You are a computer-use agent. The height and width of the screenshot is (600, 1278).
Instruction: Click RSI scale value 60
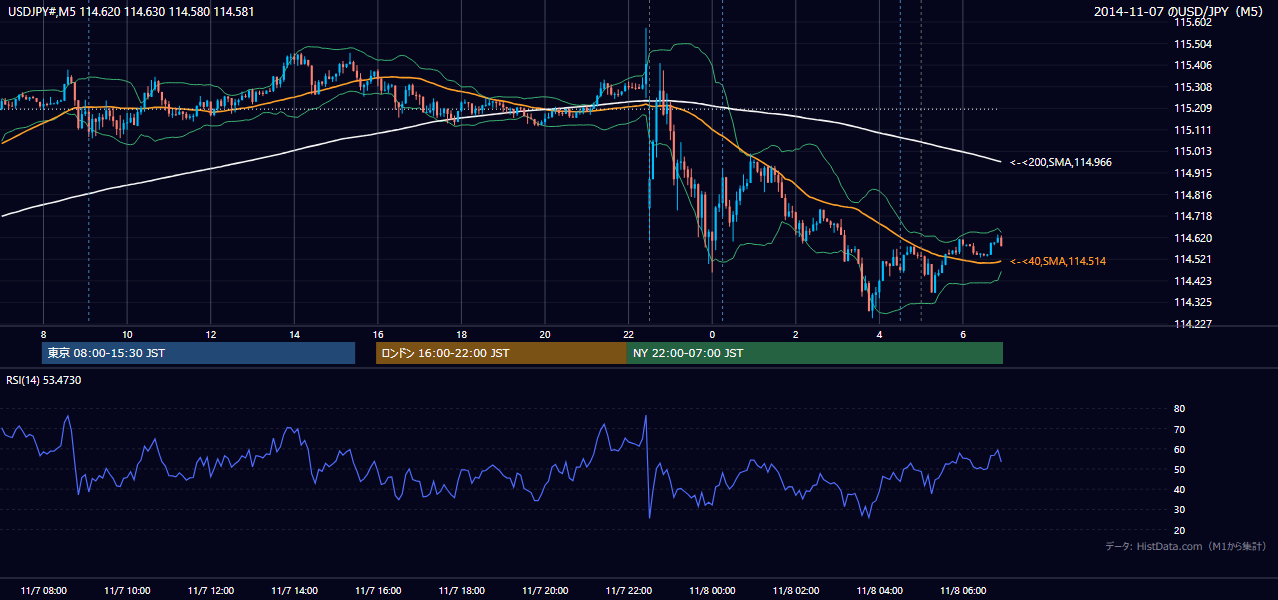[1179, 449]
